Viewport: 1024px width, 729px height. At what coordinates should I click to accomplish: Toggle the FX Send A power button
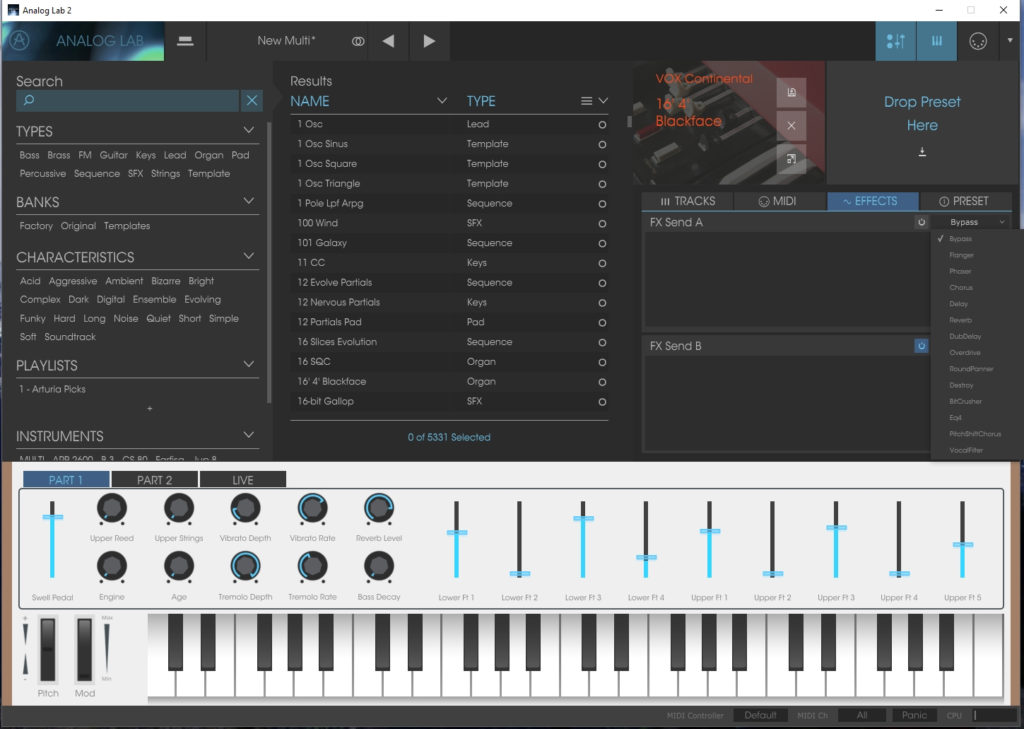coord(921,222)
